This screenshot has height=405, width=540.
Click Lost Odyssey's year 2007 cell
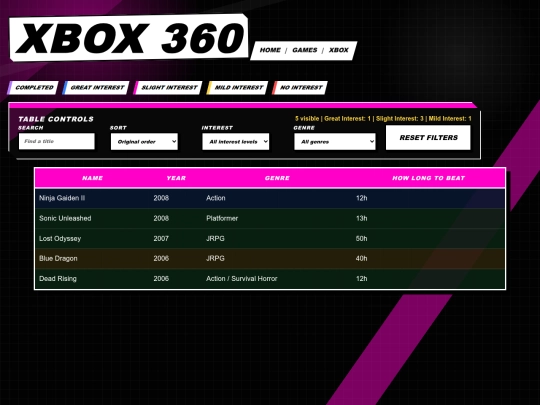[161, 238]
